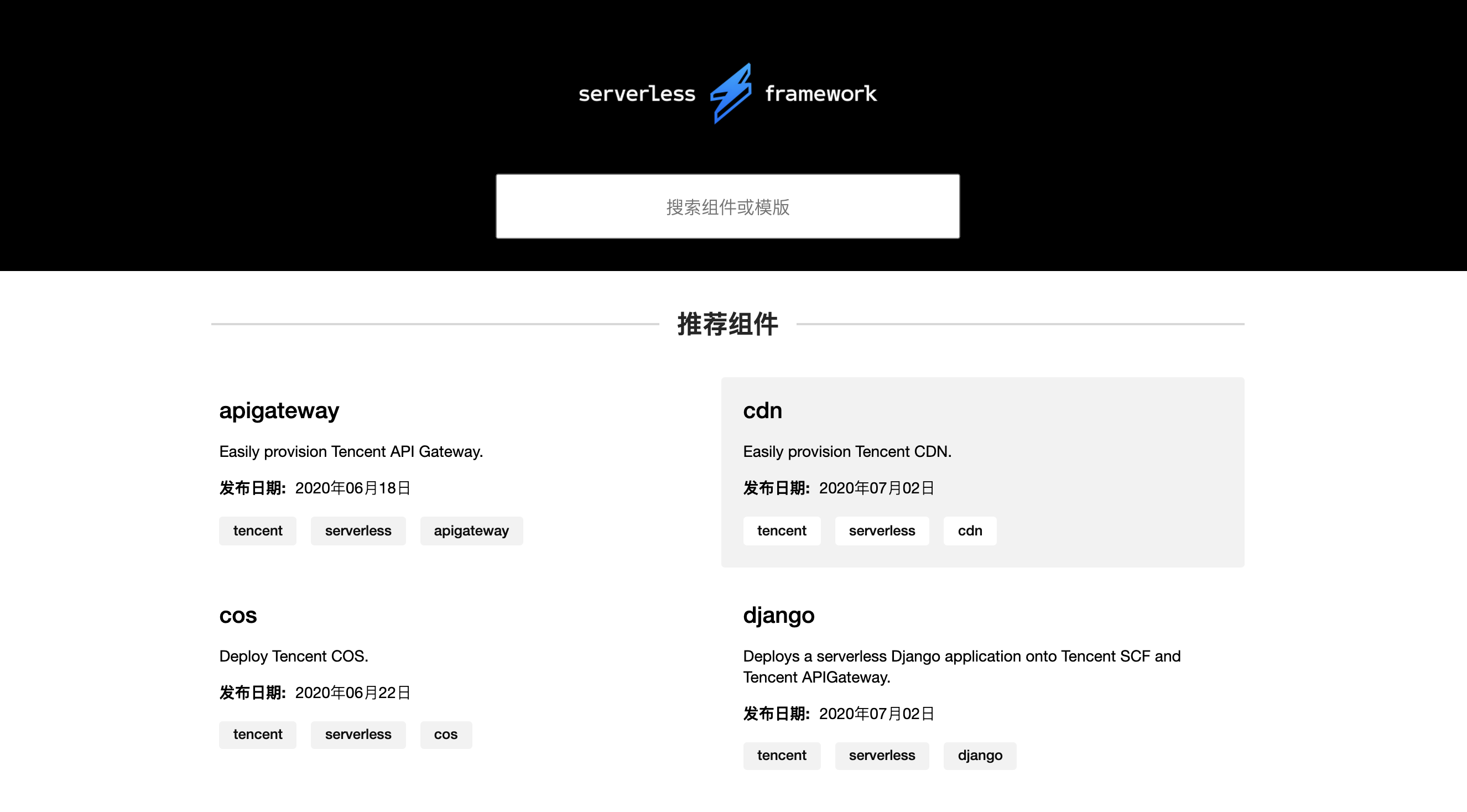Select the cdn tag chip
The image size is (1467, 812).
[x=970, y=530]
